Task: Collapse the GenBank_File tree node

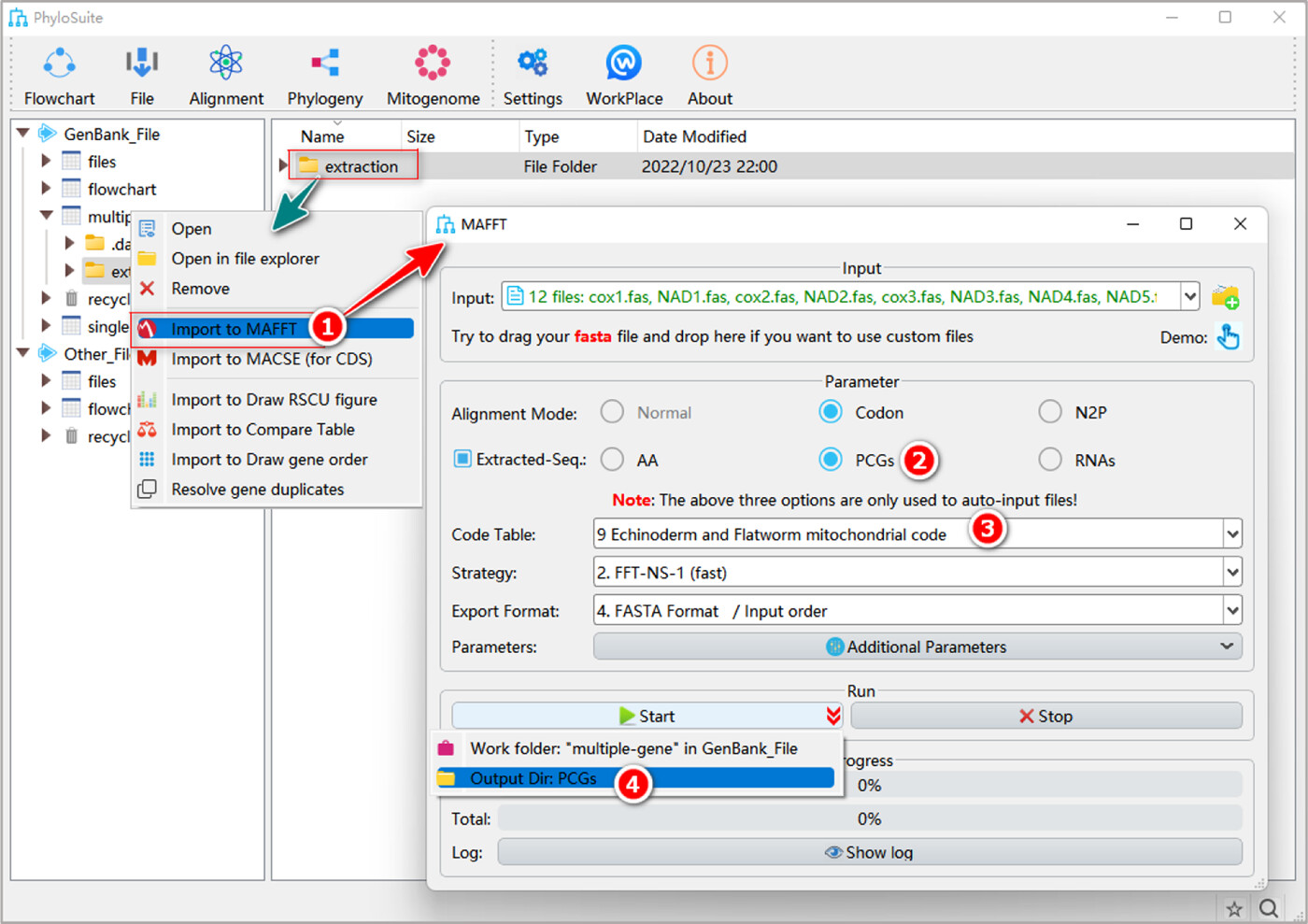Action: 23,134
